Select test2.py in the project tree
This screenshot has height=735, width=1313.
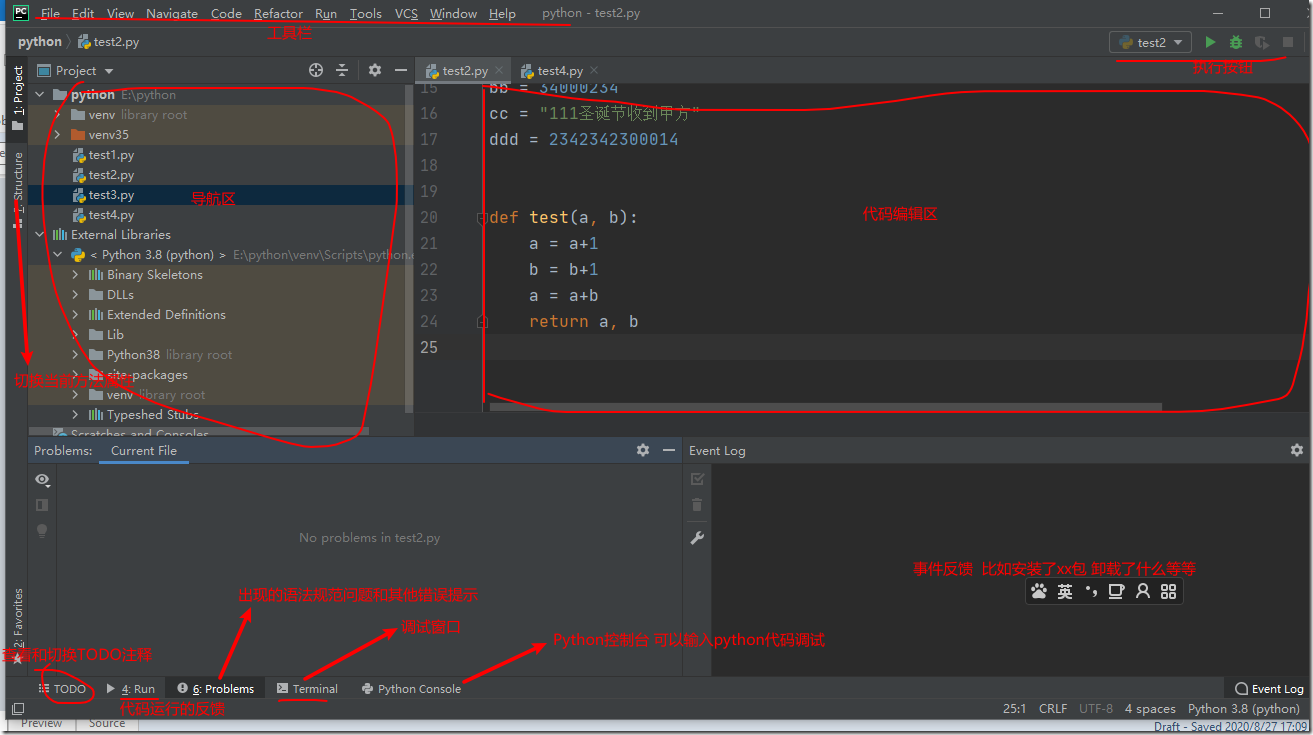tap(111, 175)
